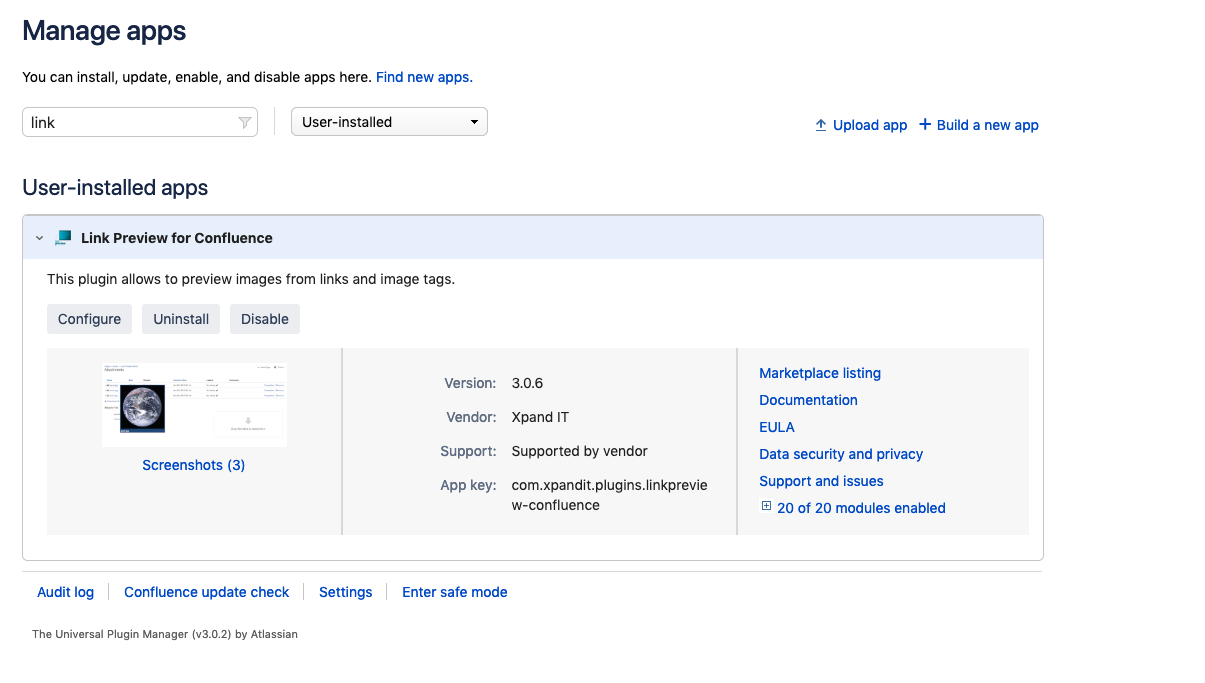1205x683 pixels.
Task: Collapse the Link Preview for Confluence panel
Action: [39, 238]
